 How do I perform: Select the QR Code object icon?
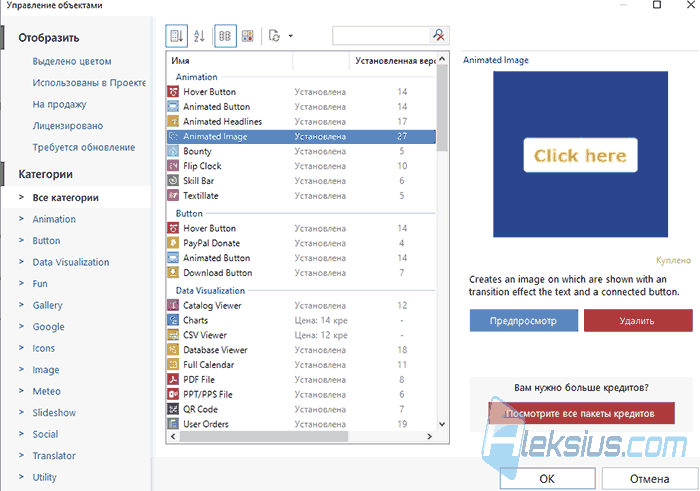(x=173, y=409)
